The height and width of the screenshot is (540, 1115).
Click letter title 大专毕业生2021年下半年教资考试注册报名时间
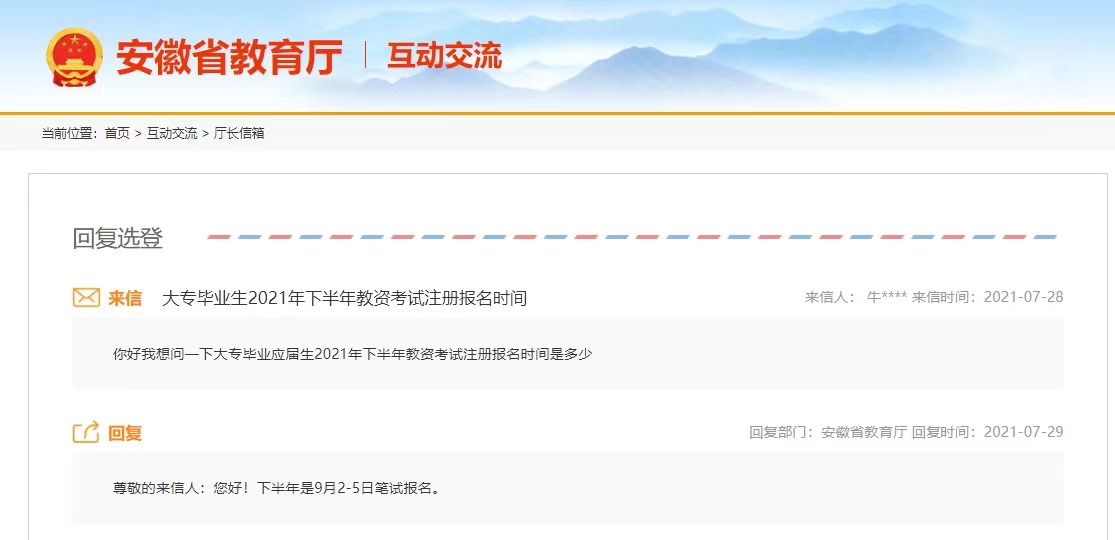[x=344, y=297]
